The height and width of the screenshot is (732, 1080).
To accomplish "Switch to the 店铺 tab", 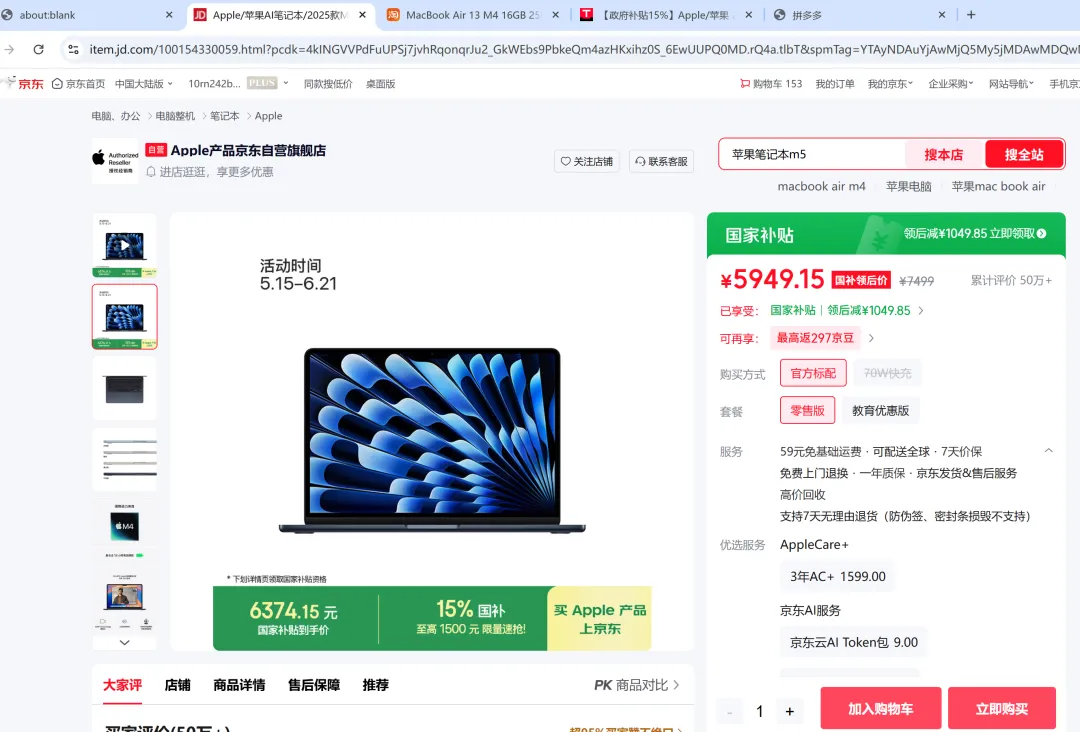I will (178, 685).
